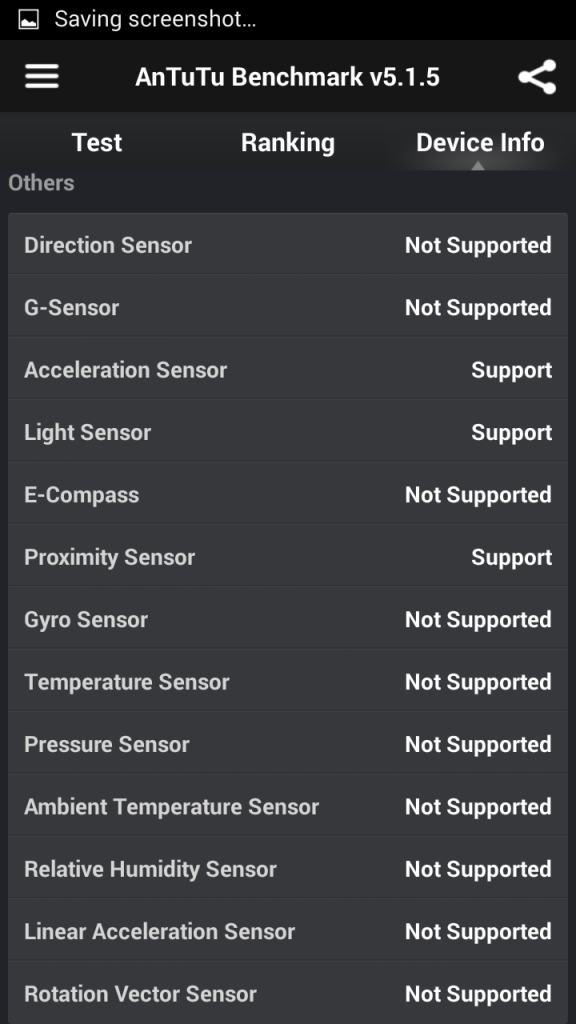Tap the screenshot notification image icon
Screen dimensions: 576x1024
(28, 19)
